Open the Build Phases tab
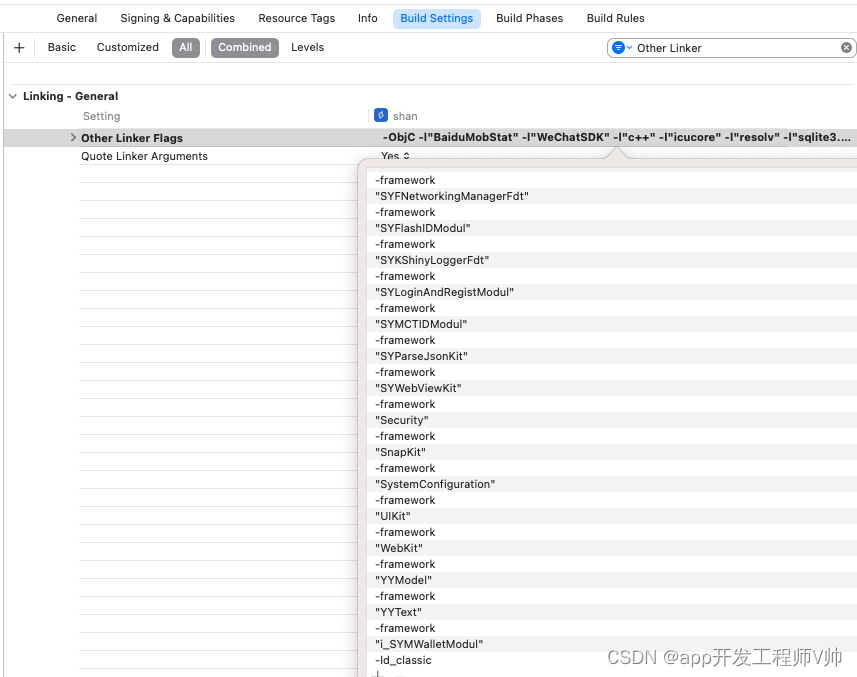Viewport: 857px width, 677px height. [530, 18]
